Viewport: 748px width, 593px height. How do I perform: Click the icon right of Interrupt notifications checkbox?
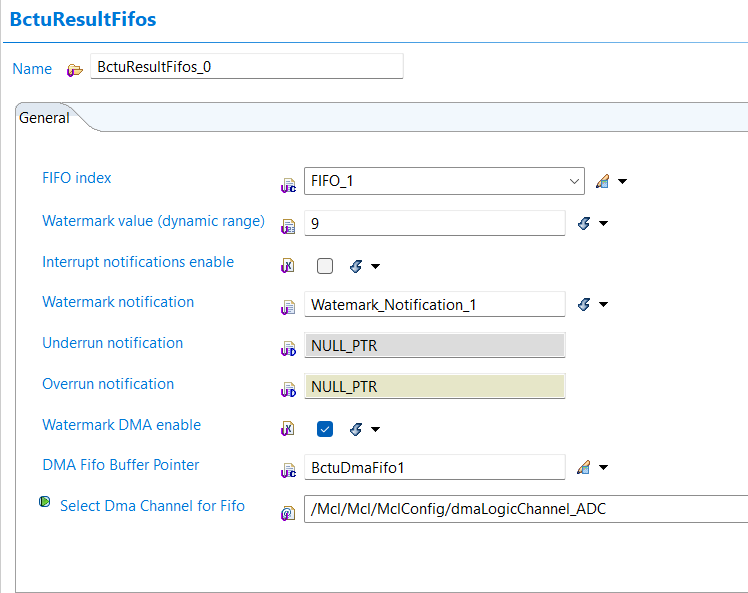pyautogui.click(x=355, y=266)
